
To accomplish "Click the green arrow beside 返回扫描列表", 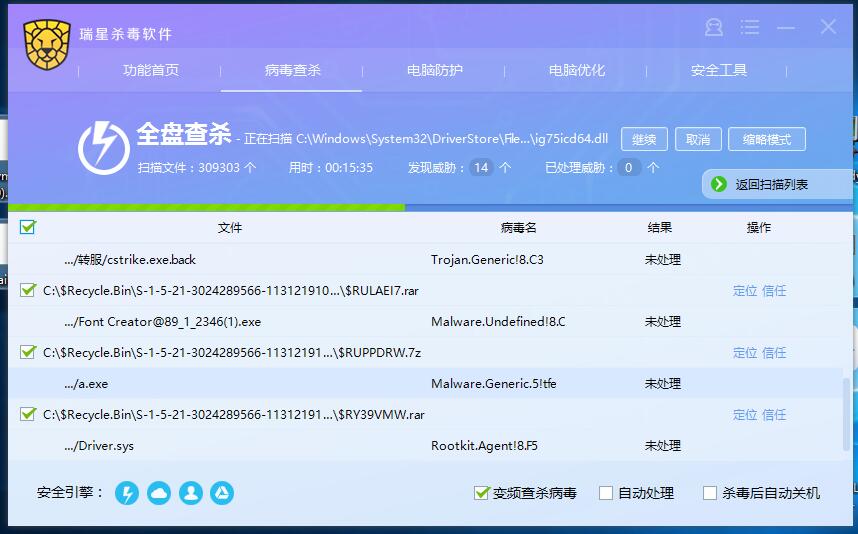I will pyautogui.click(x=718, y=184).
